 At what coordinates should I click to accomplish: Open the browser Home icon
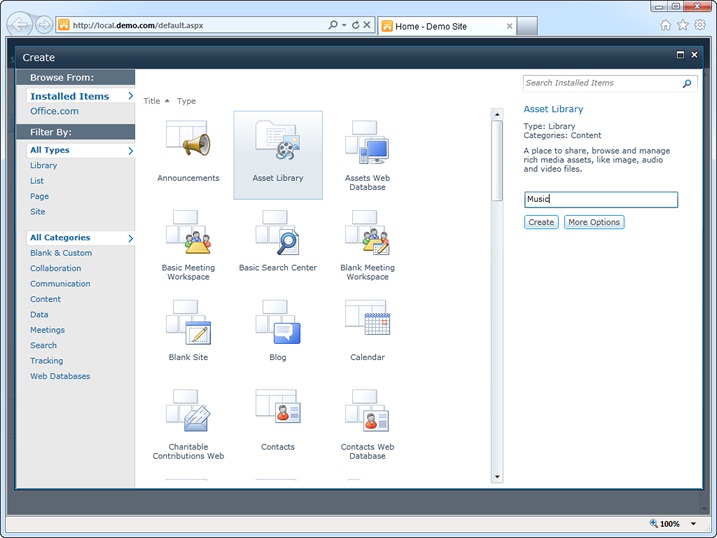pos(665,25)
